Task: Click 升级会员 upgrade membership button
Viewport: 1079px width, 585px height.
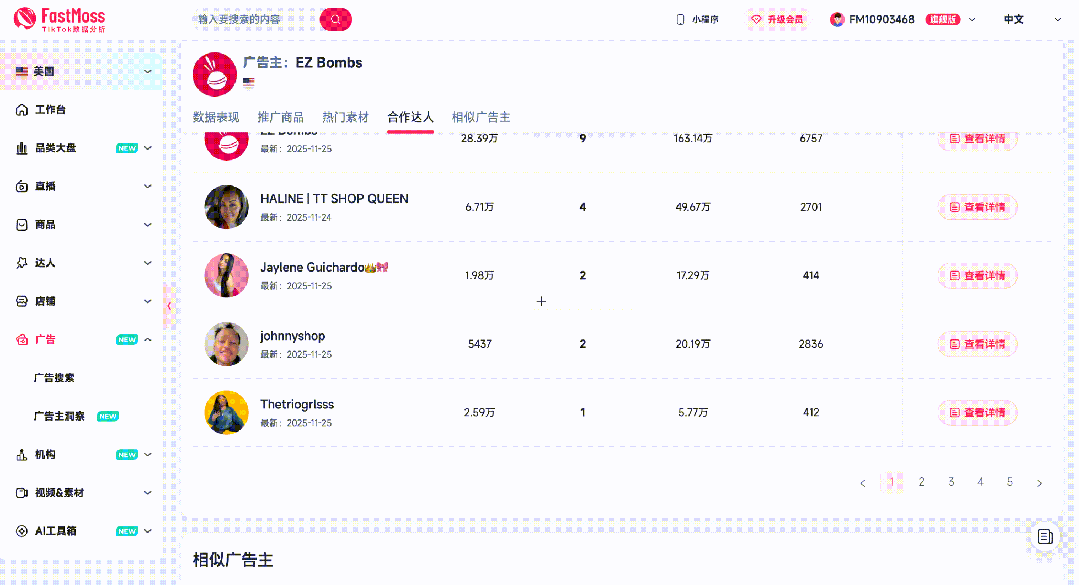Action: (778, 18)
